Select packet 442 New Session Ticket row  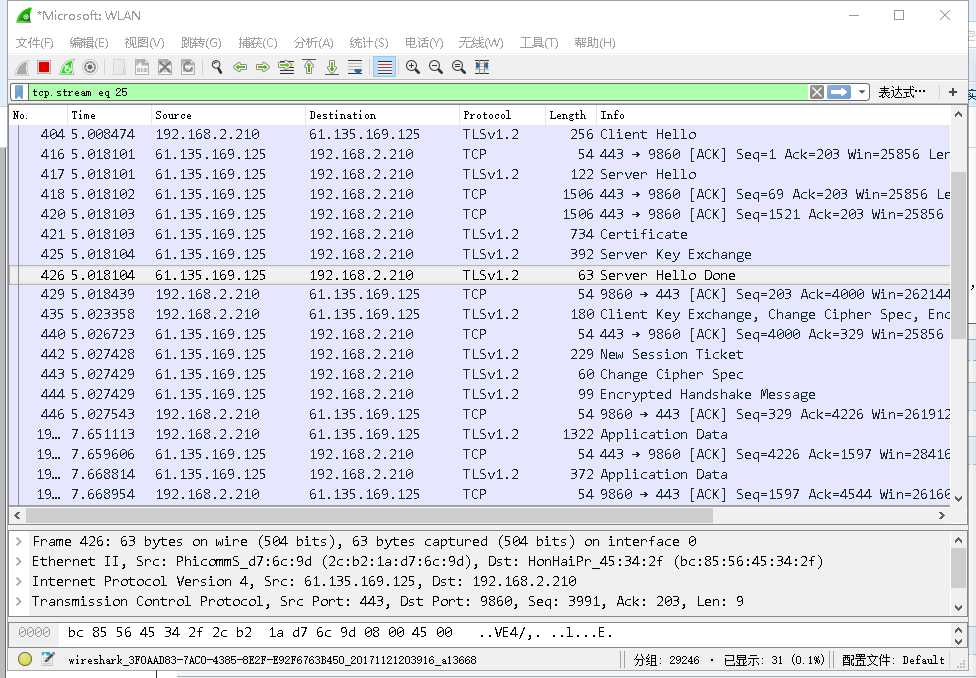pos(479,354)
